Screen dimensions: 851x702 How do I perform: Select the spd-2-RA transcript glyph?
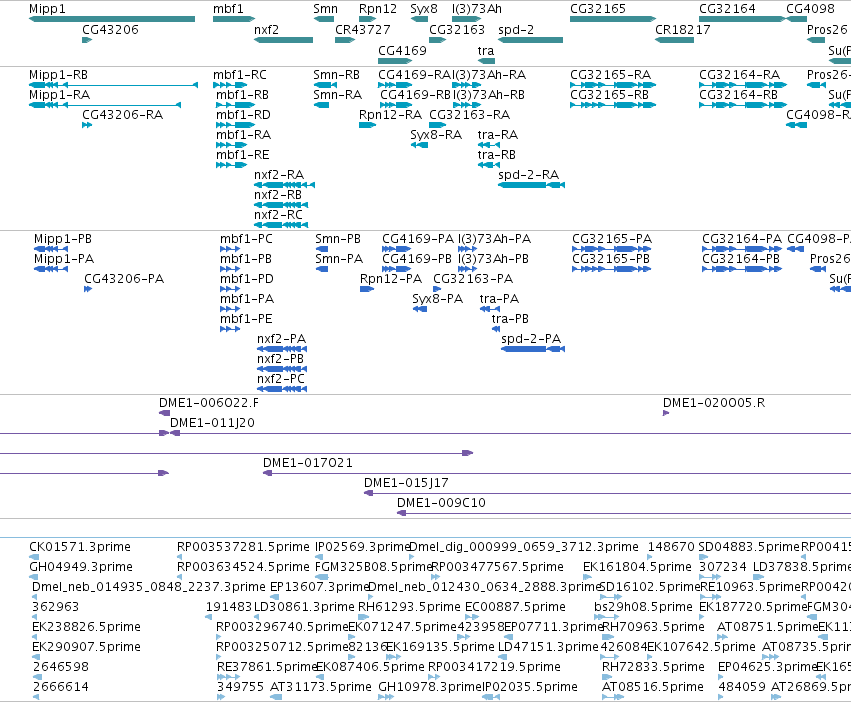(x=531, y=185)
